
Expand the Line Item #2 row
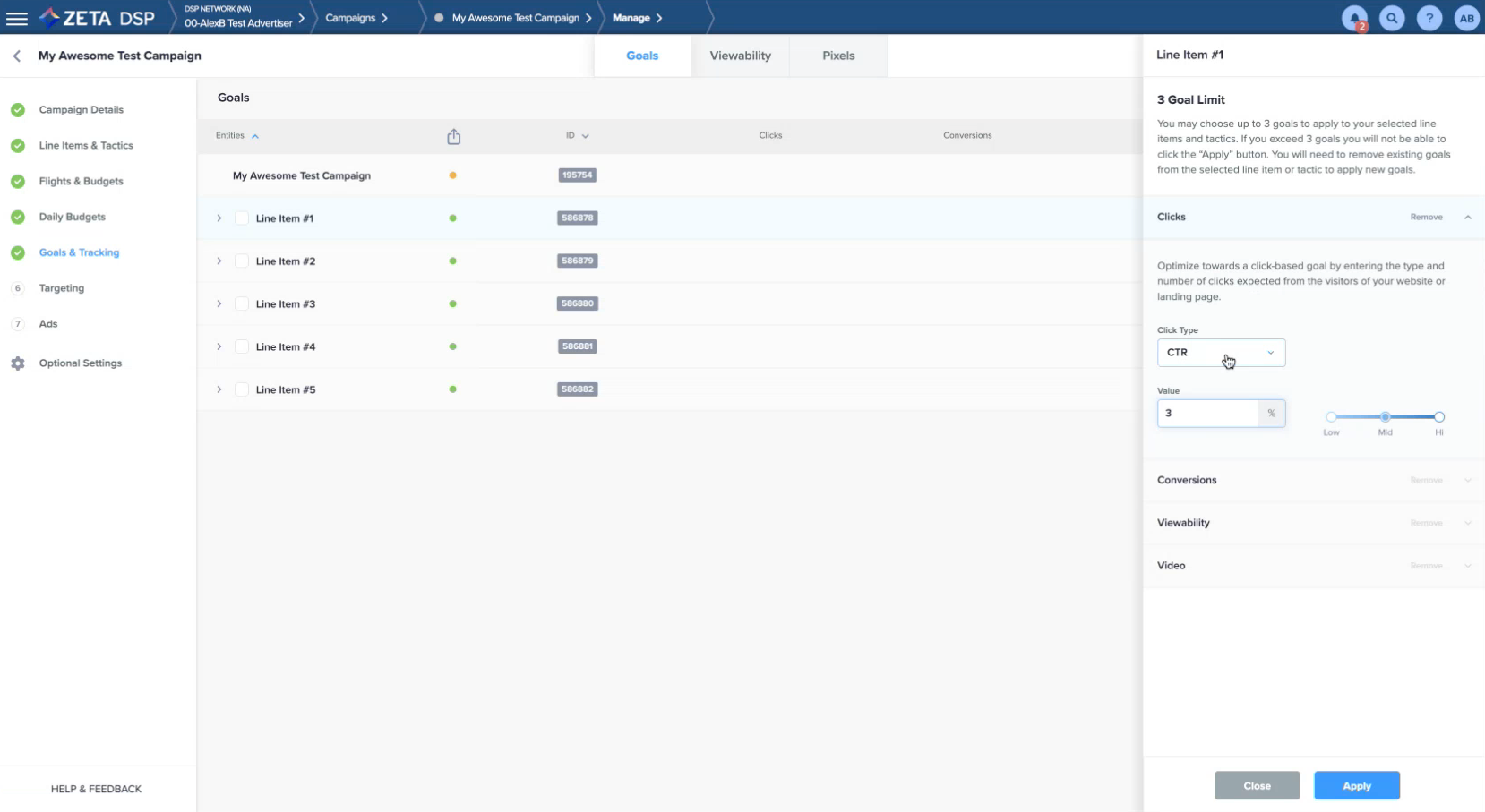219,261
